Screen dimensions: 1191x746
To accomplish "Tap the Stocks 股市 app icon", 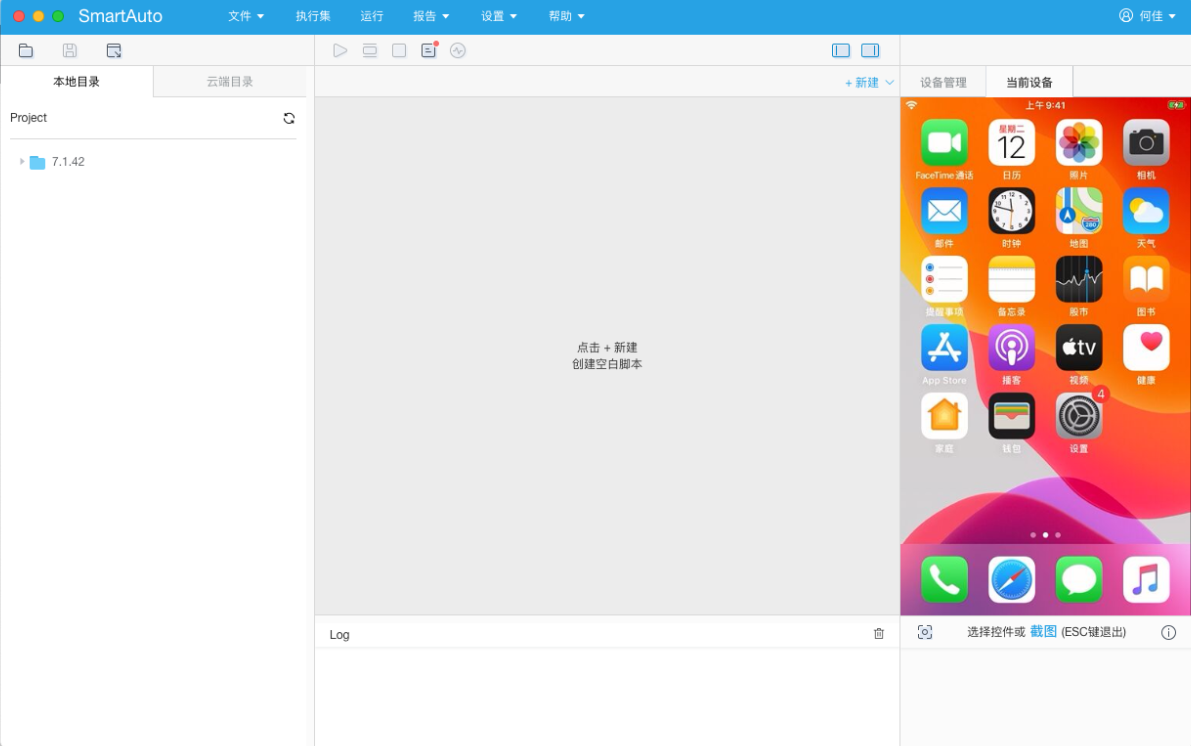I will pos(1079,280).
